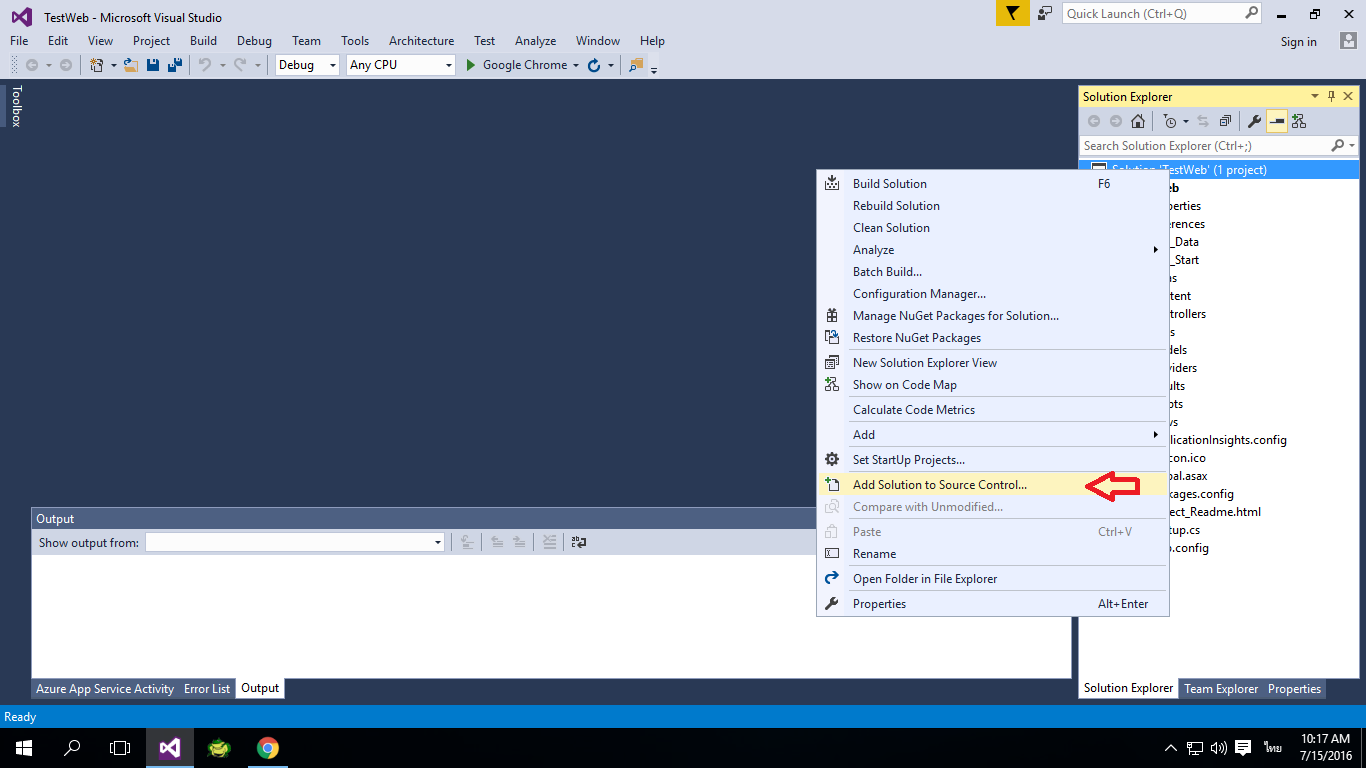Select Solution 'TestWeb' node in tree

1219,170
